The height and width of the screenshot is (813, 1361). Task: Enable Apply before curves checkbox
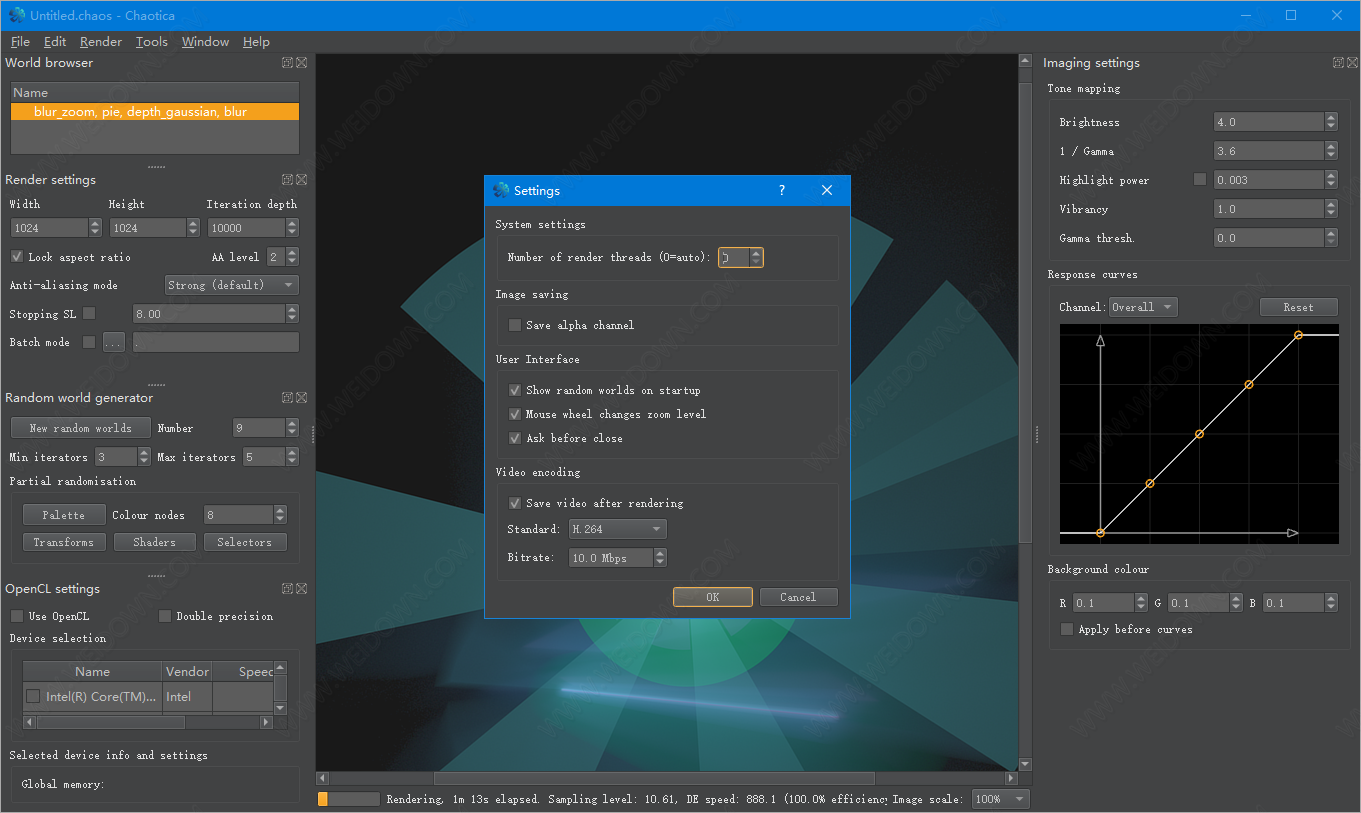pyautogui.click(x=1067, y=629)
